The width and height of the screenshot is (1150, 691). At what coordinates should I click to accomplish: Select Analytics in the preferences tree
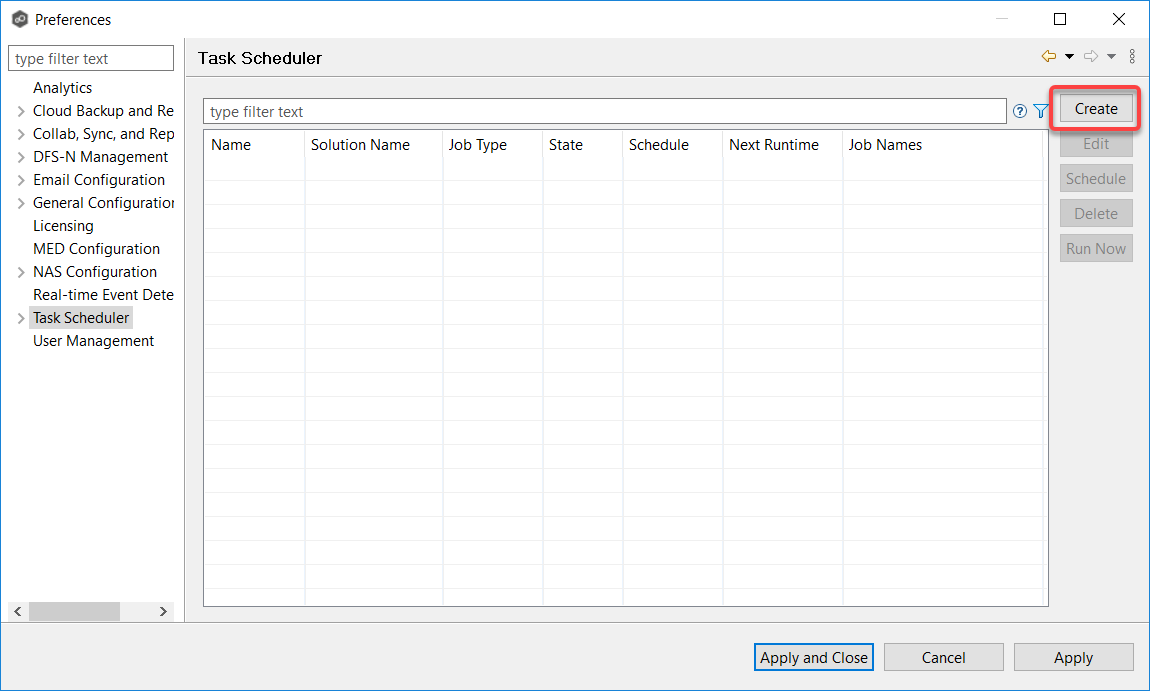pos(62,87)
